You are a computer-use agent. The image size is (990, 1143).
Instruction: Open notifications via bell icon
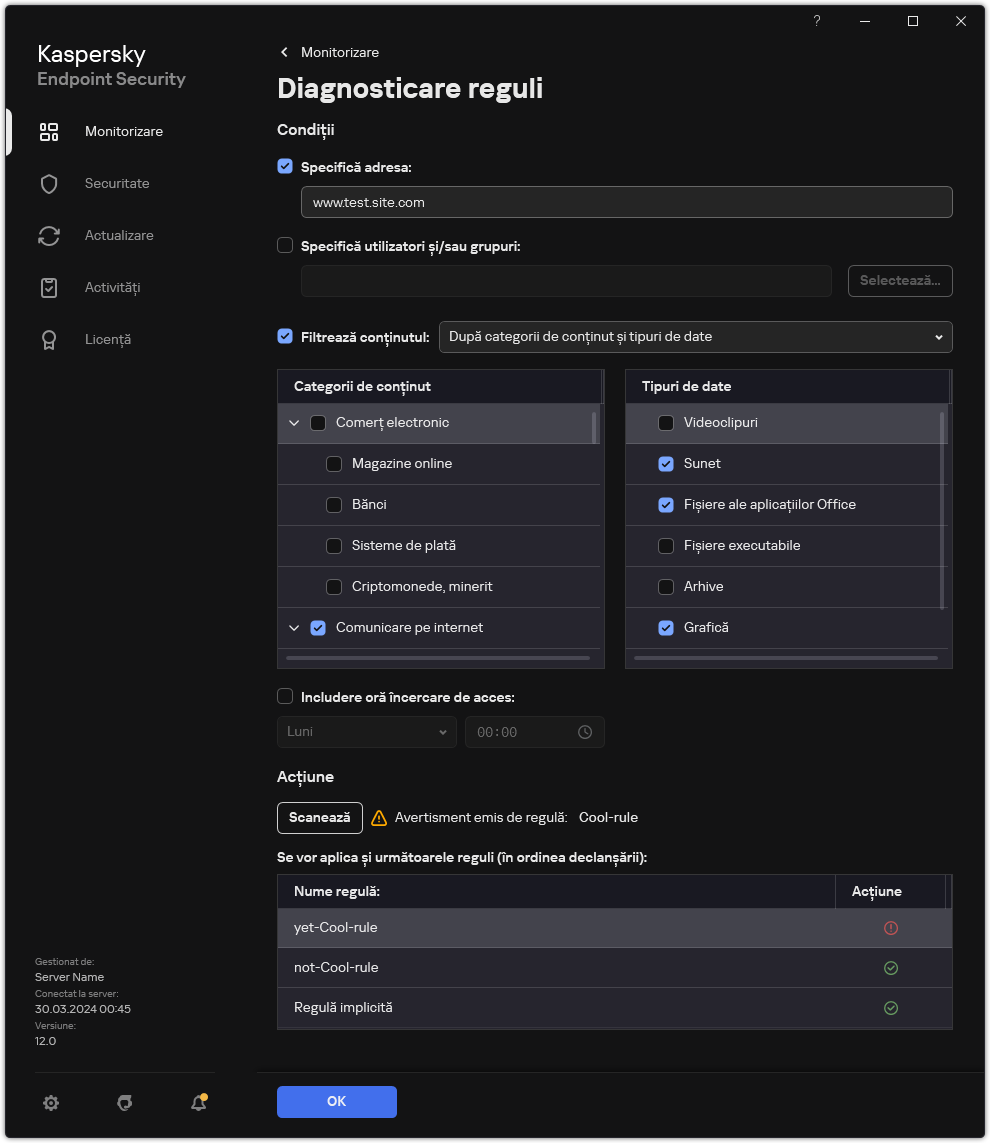198,1102
